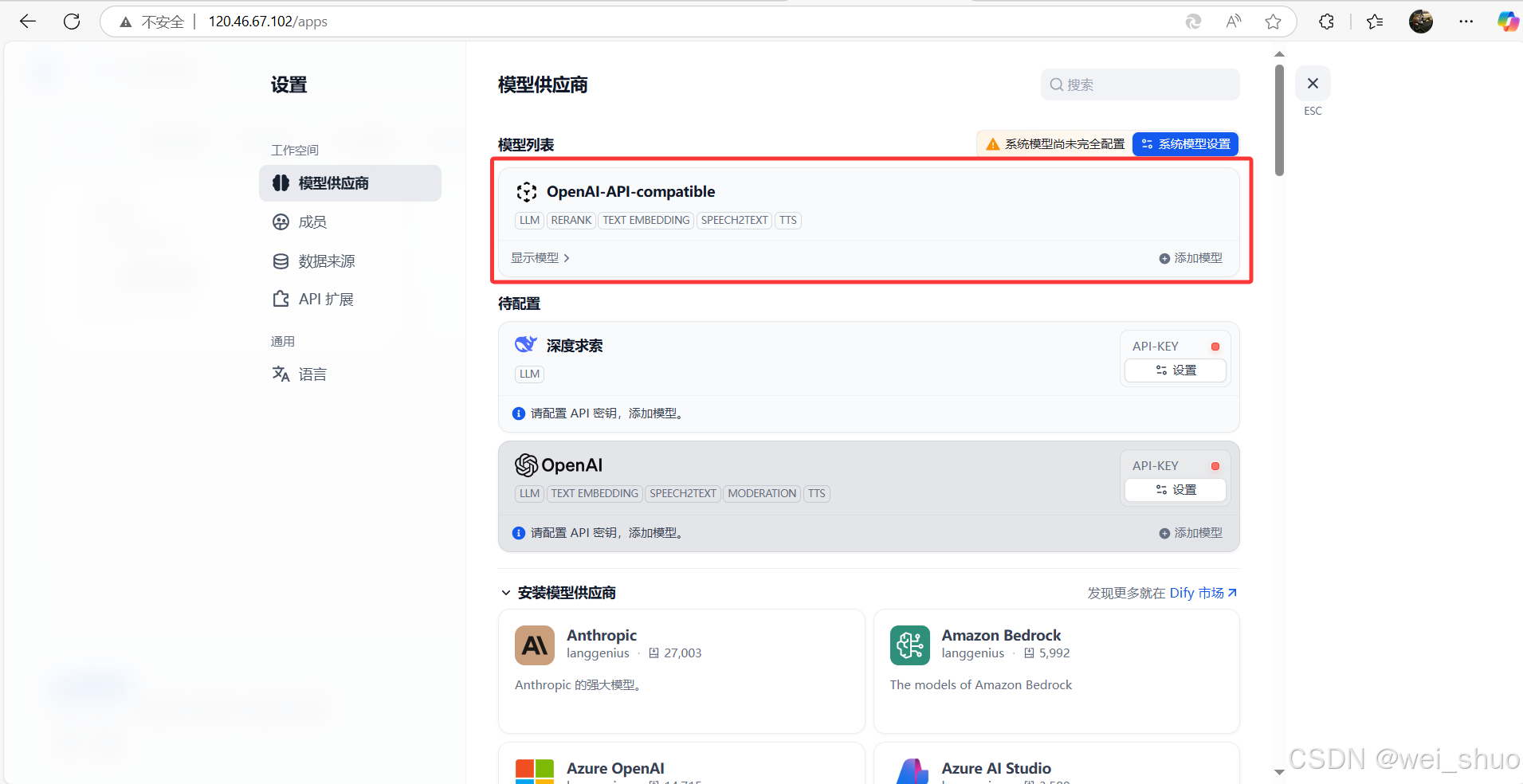Click the 数据来源 data source icon
Screen dimensions: 1523x784
(281, 261)
